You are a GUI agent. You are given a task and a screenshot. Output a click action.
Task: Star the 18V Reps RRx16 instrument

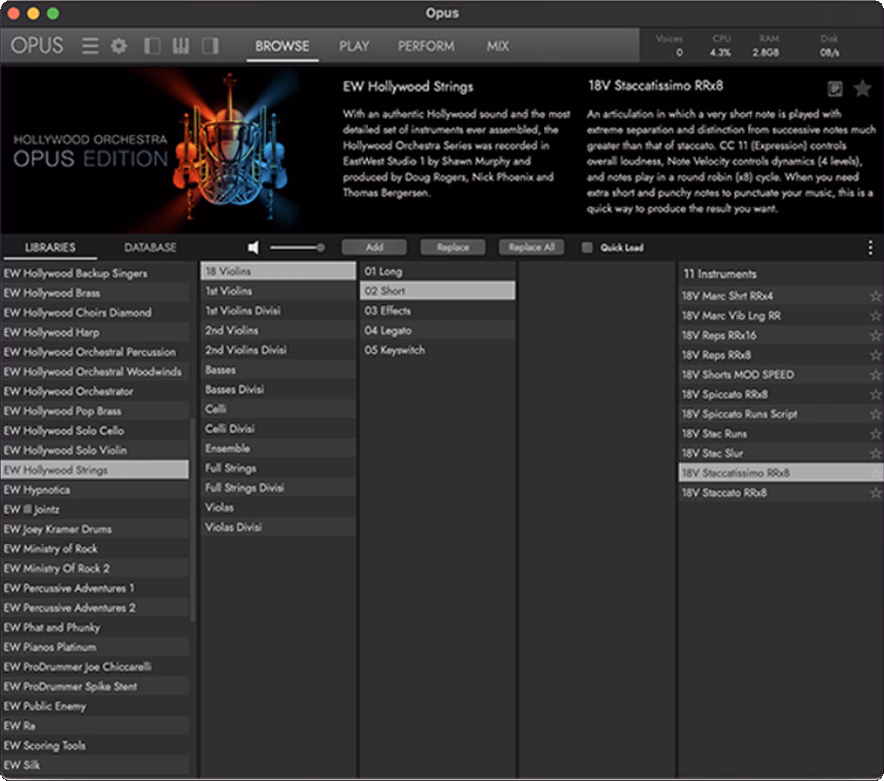coord(875,336)
